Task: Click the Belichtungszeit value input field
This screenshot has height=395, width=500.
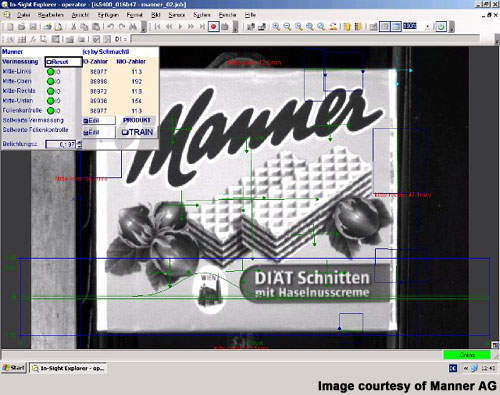Action: click(61, 144)
